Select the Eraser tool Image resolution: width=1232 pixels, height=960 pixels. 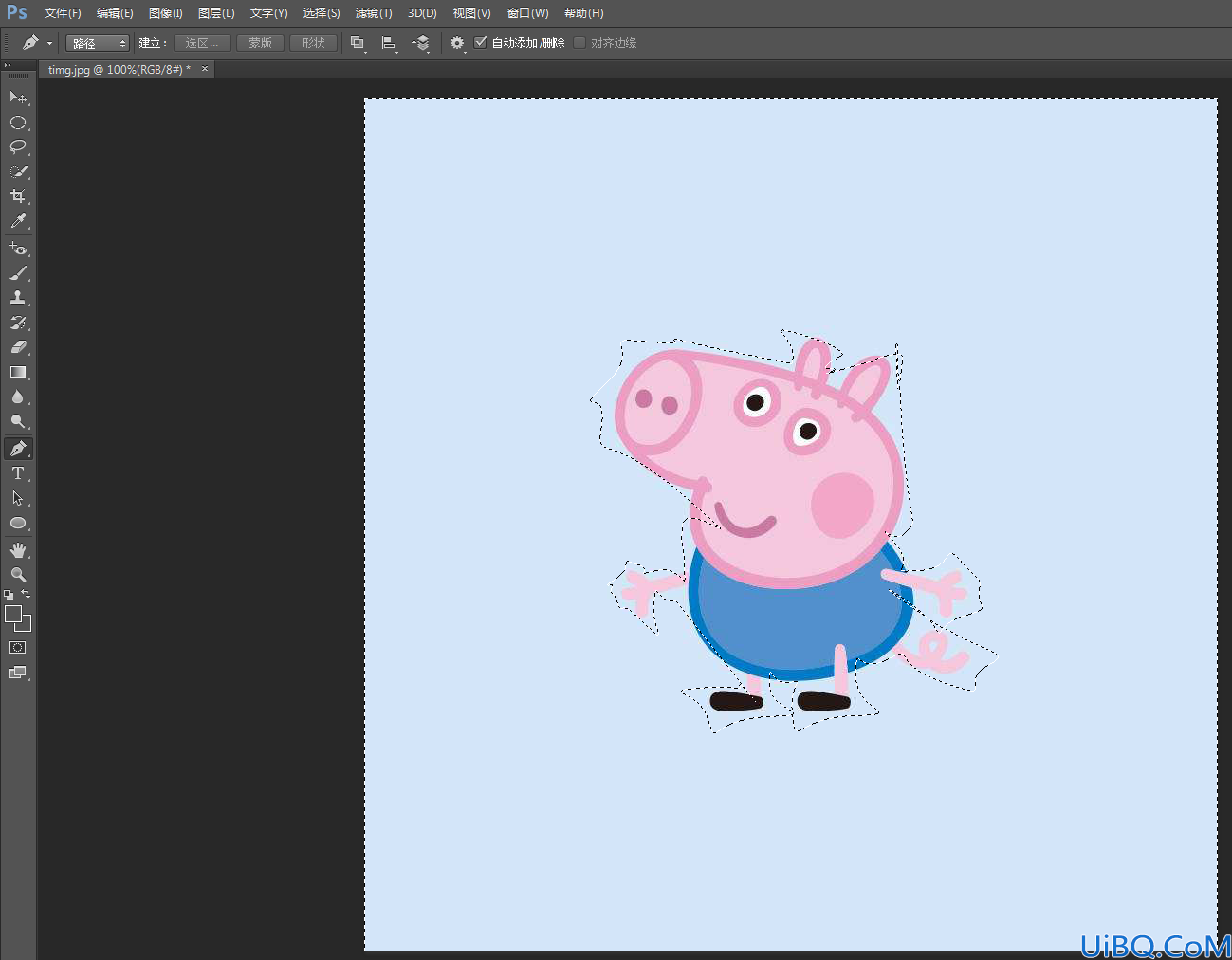tap(18, 347)
